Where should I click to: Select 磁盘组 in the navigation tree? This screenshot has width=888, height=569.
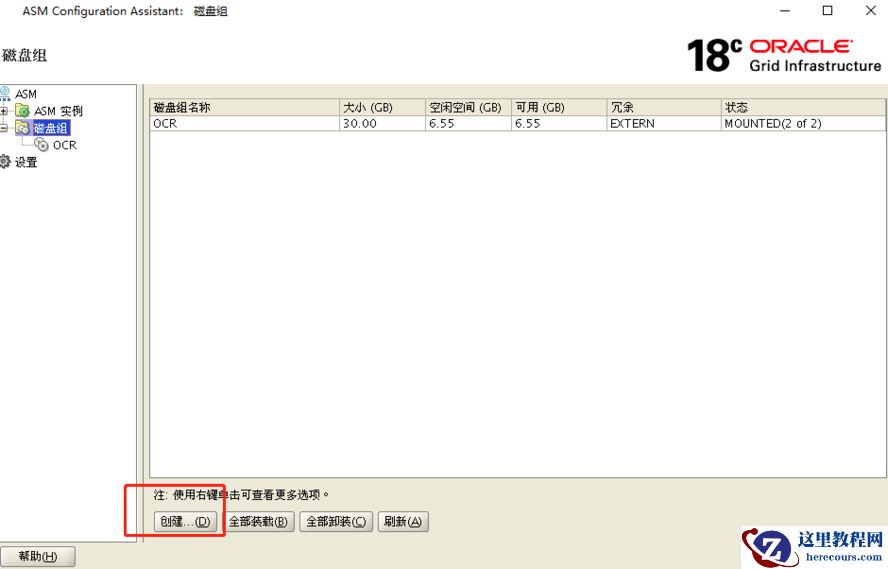click(x=50, y=128)
